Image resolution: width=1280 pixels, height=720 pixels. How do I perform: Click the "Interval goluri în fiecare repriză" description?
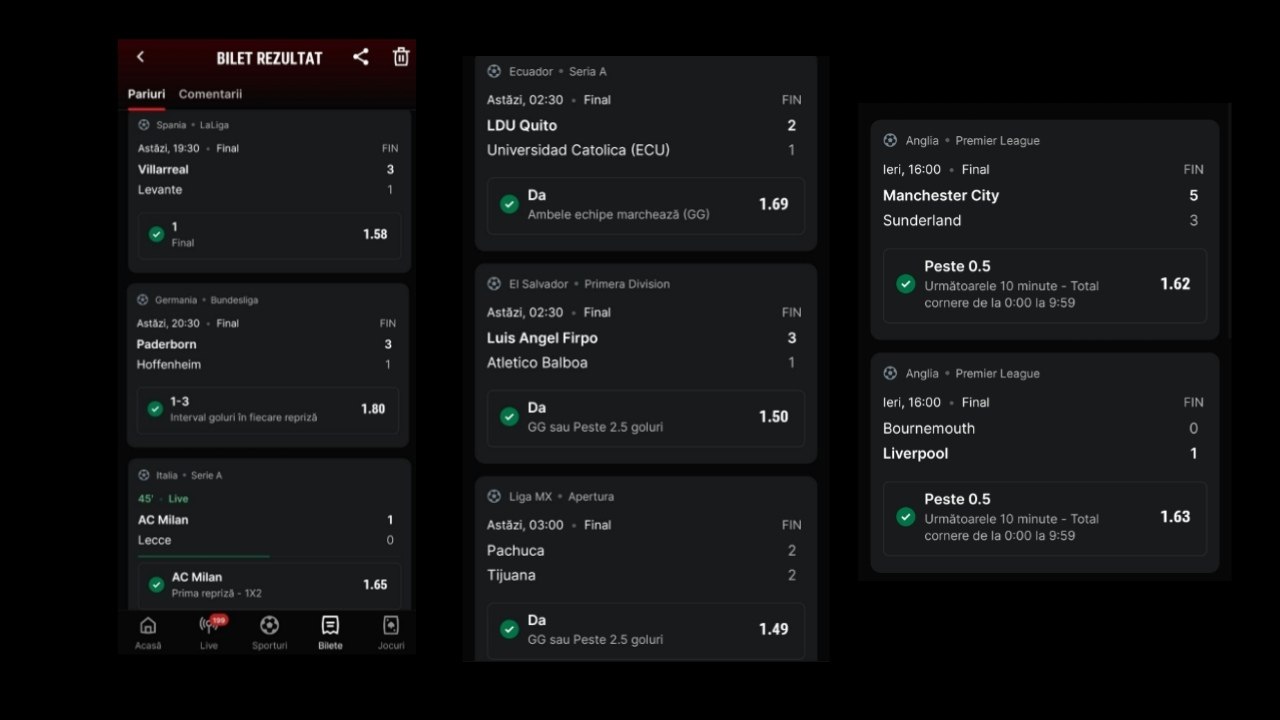[x=244, y=418]
